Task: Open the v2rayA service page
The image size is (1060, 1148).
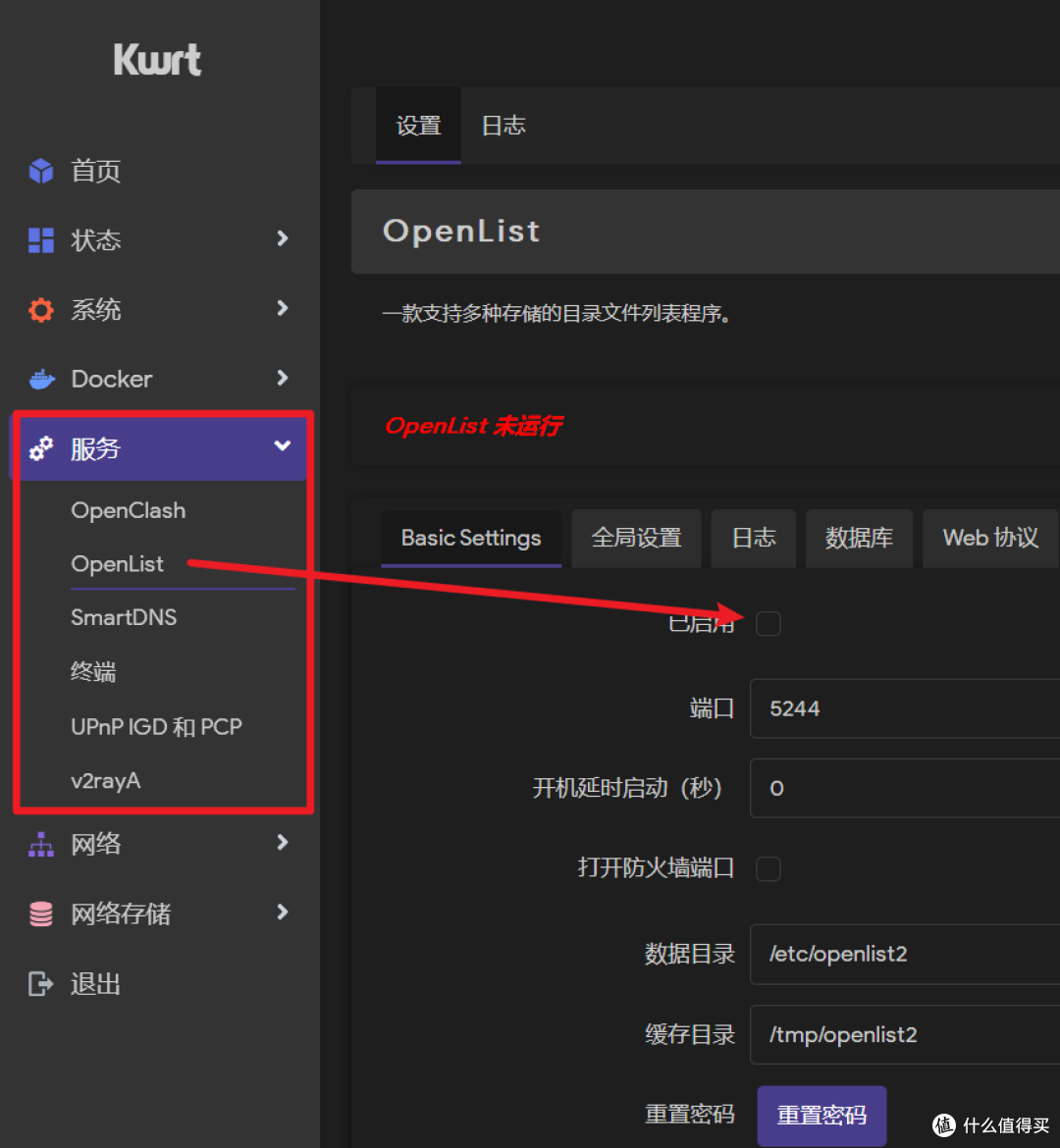Action: pos(105,780)
